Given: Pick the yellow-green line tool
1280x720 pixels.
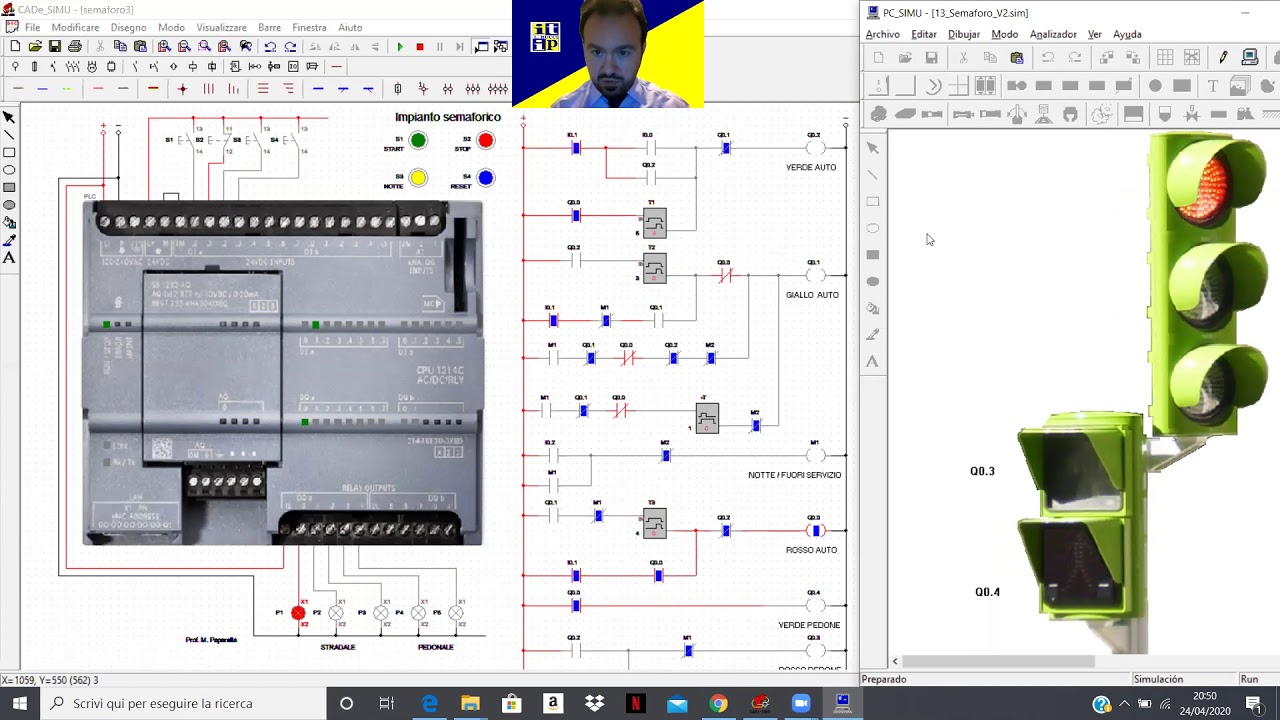Looking at the screenshot, I should 68,89.
